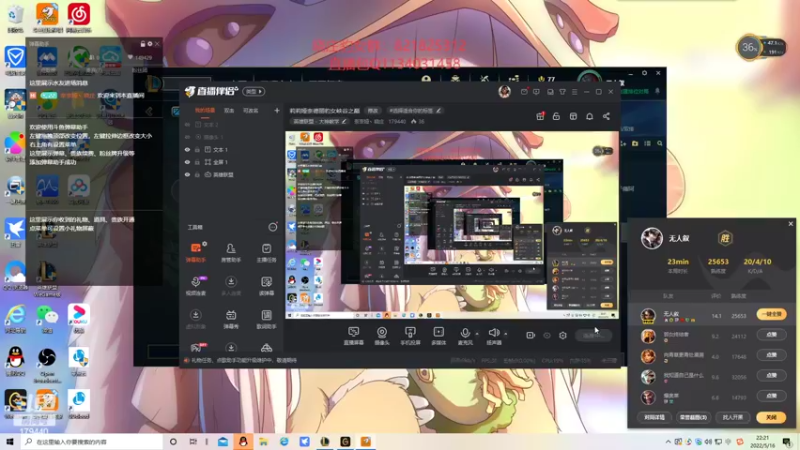Close the match result panel with X
The height and width of the screenshot is (450, 800).
coord(791,223)
